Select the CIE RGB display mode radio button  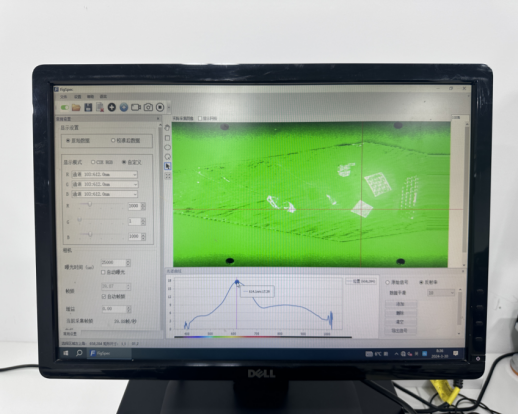93,162
